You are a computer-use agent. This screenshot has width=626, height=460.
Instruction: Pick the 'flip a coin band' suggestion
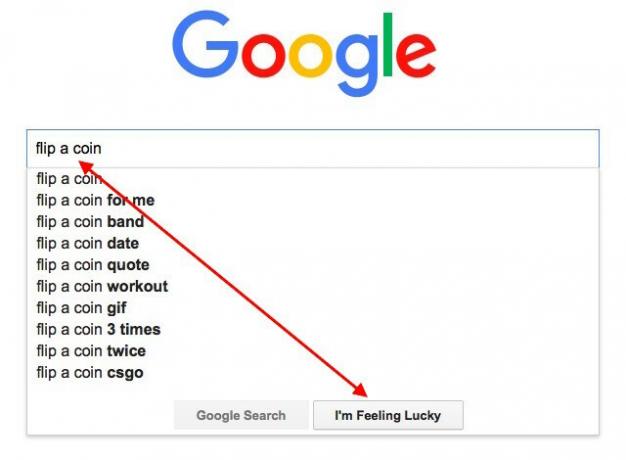[313, 222]
